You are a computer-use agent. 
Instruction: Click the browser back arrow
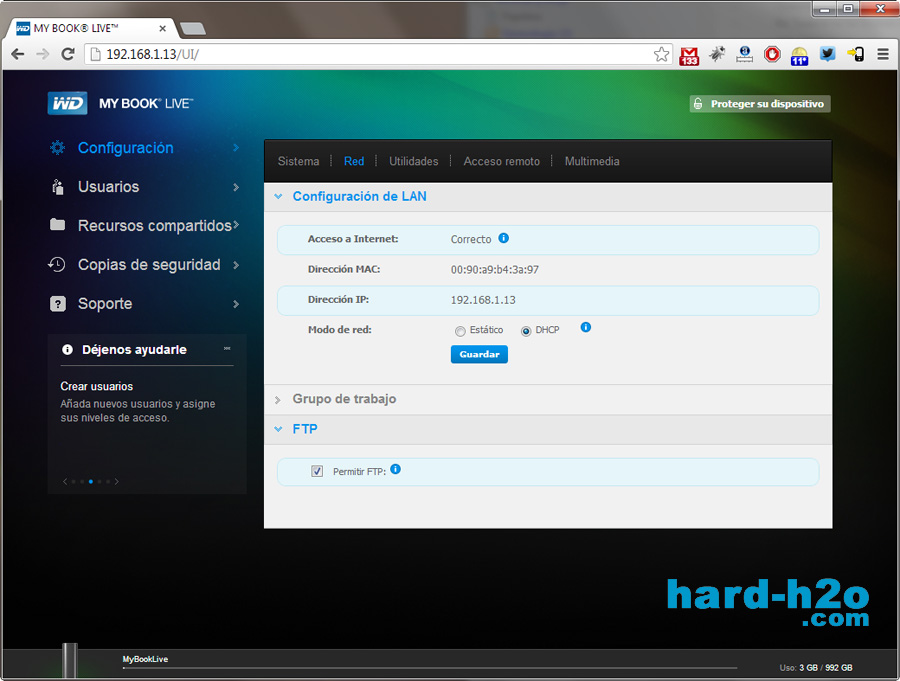pos(18,54)
